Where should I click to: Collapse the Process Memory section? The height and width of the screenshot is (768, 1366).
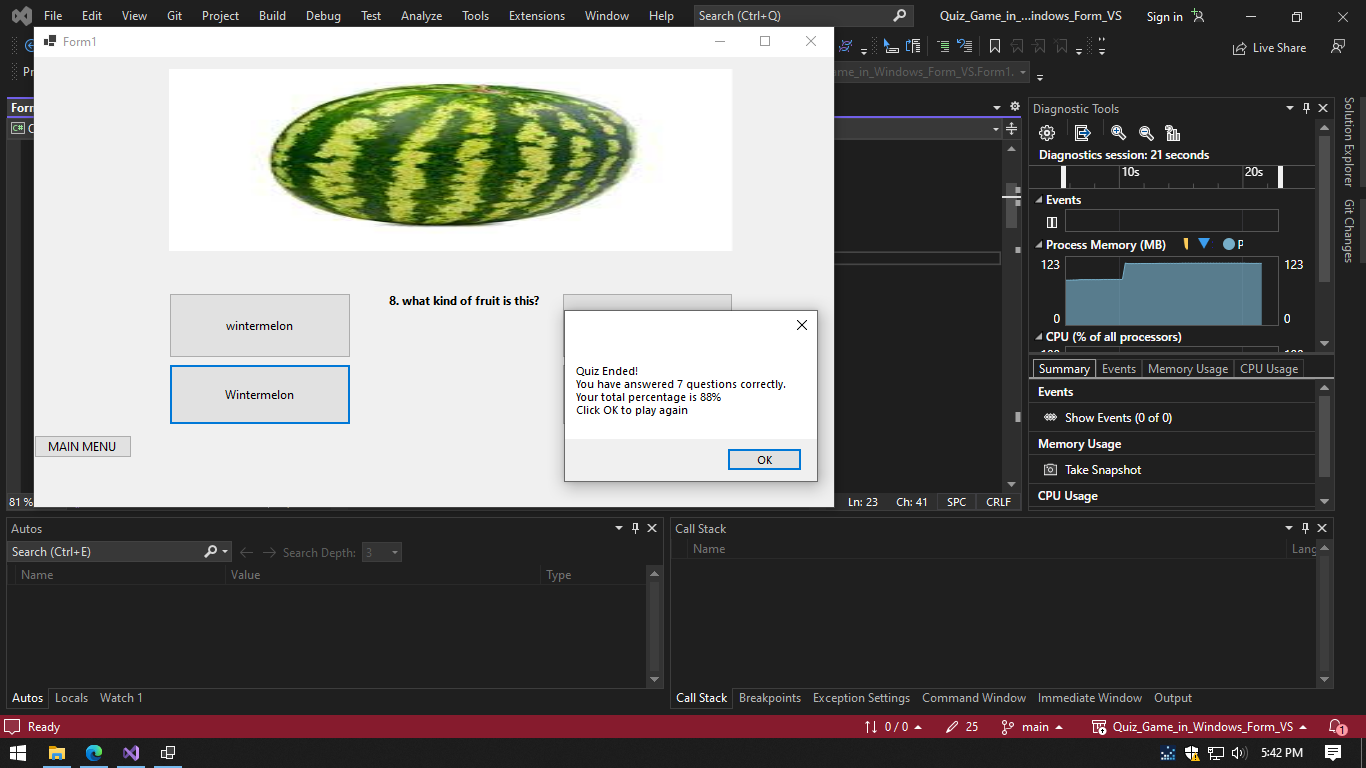coord(1037,244)
